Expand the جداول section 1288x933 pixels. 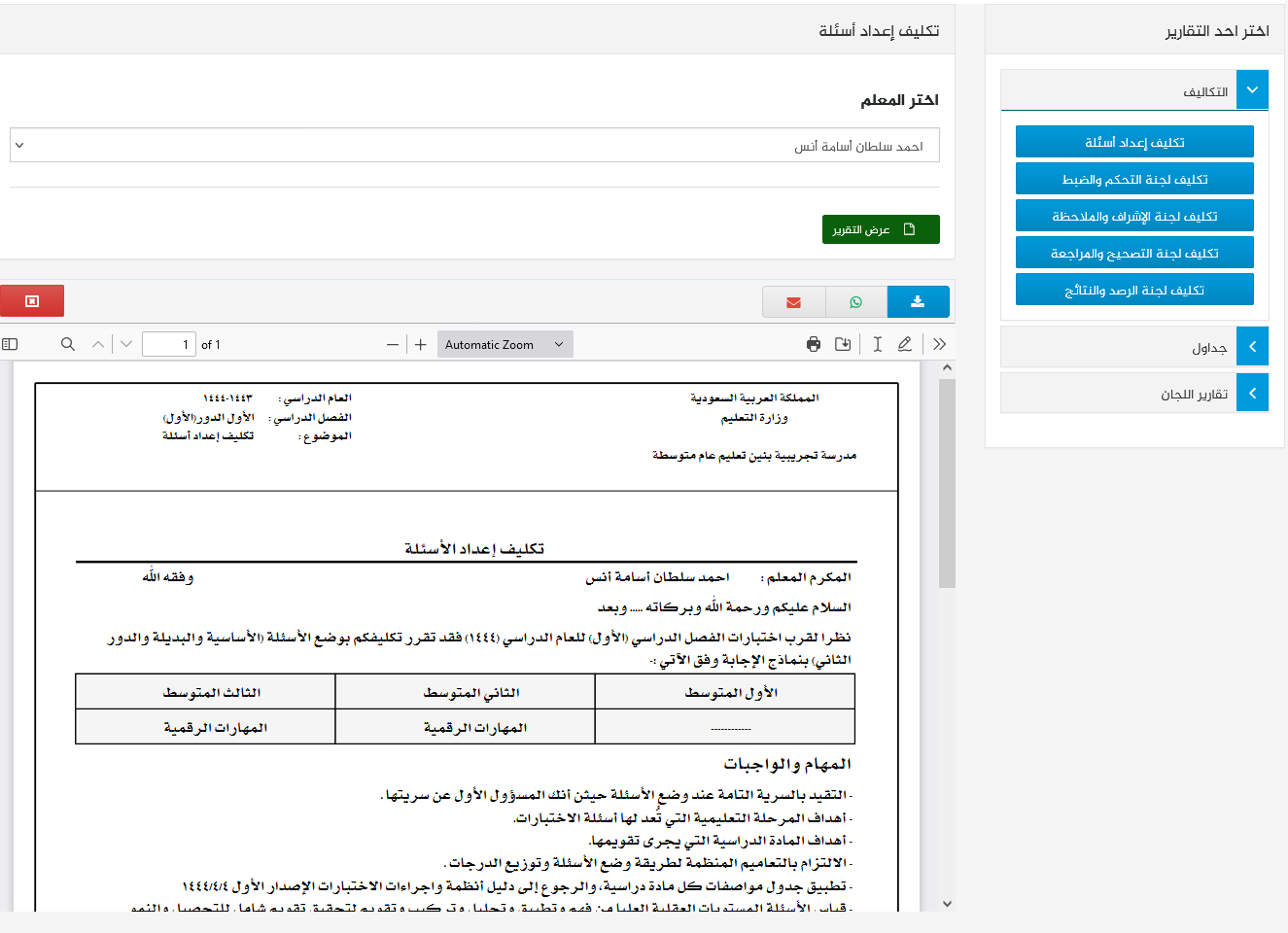(1252, 347)
